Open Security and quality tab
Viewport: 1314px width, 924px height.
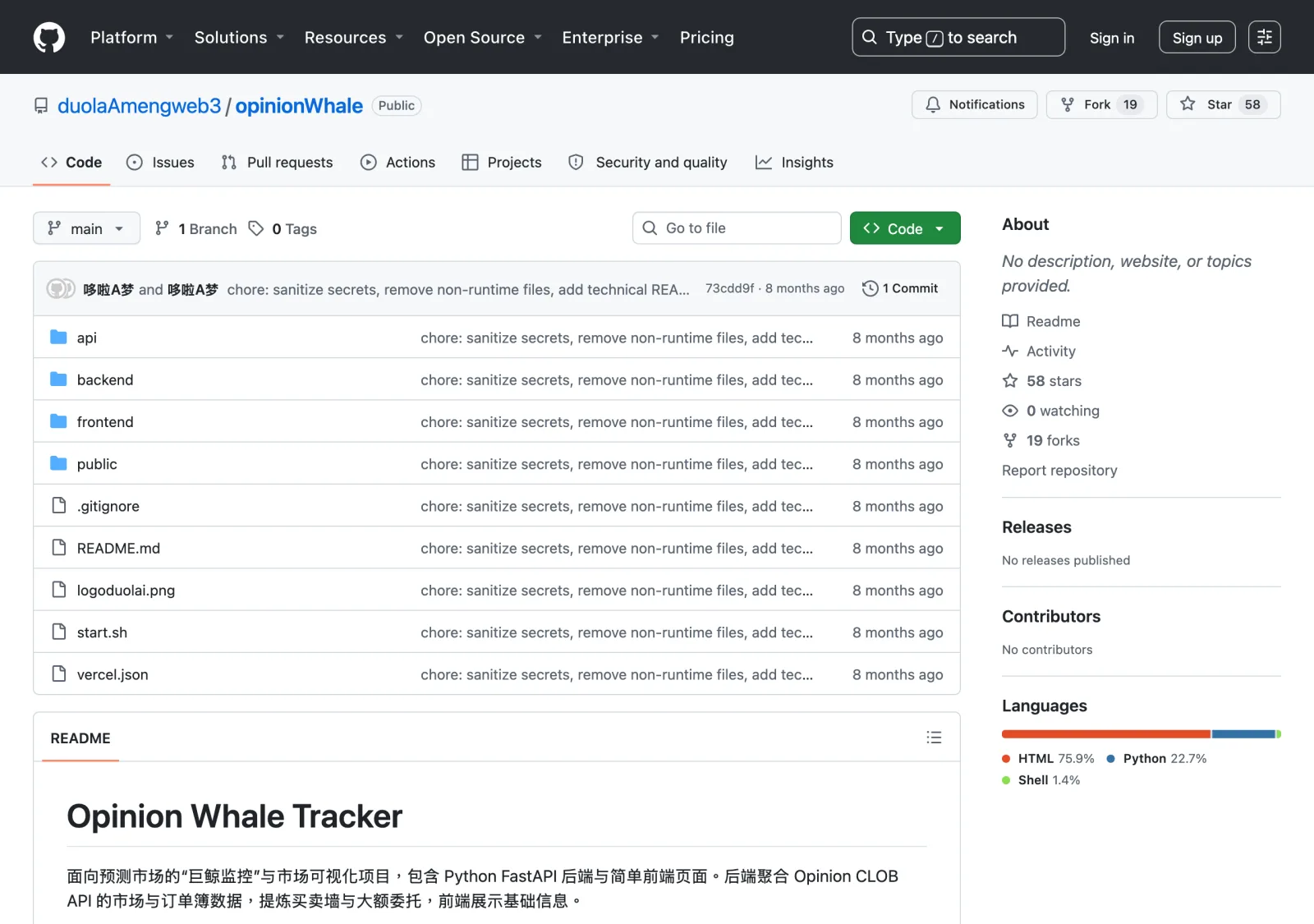click(648, 162)
